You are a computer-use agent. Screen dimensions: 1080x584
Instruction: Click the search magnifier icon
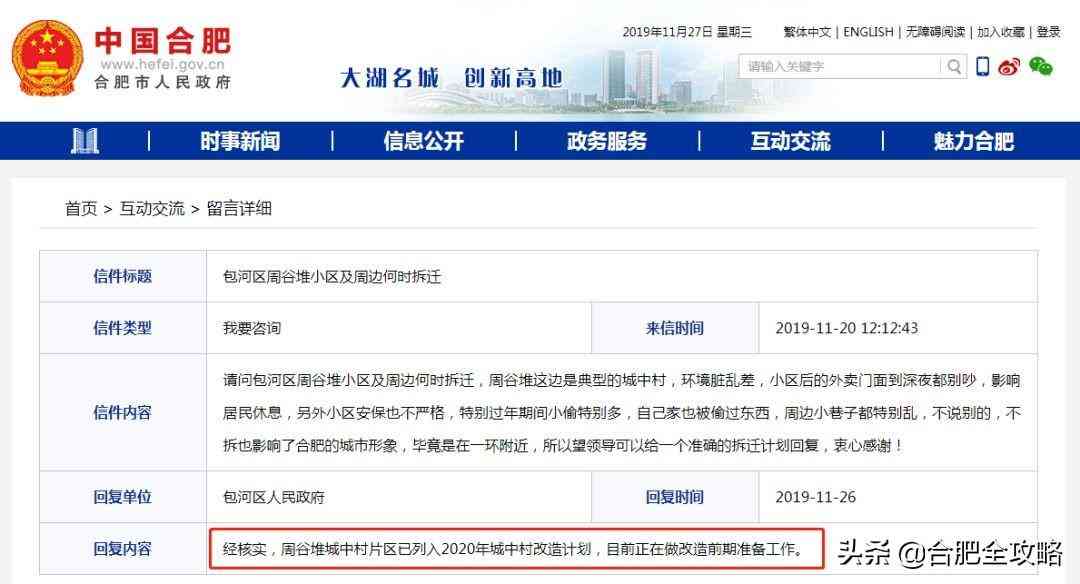(954, 67)
